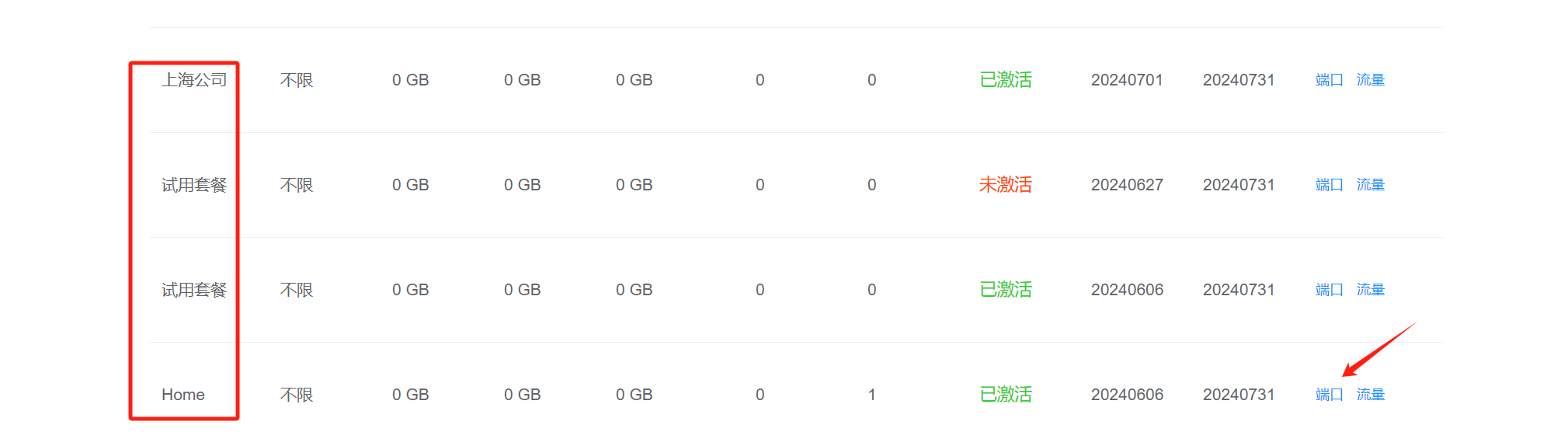Select 试用套餐 name in row starting 20240606

coord(194,290)
